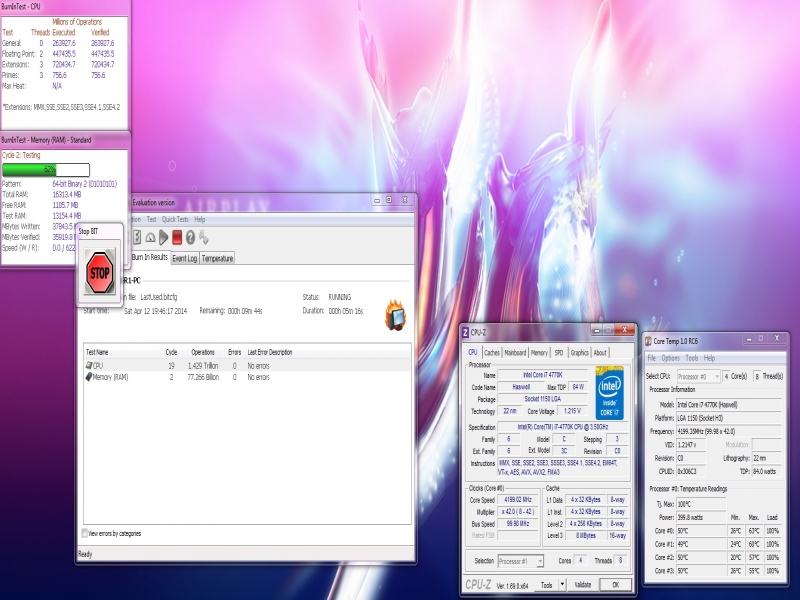Open the Graphics tab in CPU-Z
Viewport: 800px width, 600px height.
click(x=580, y=353)
